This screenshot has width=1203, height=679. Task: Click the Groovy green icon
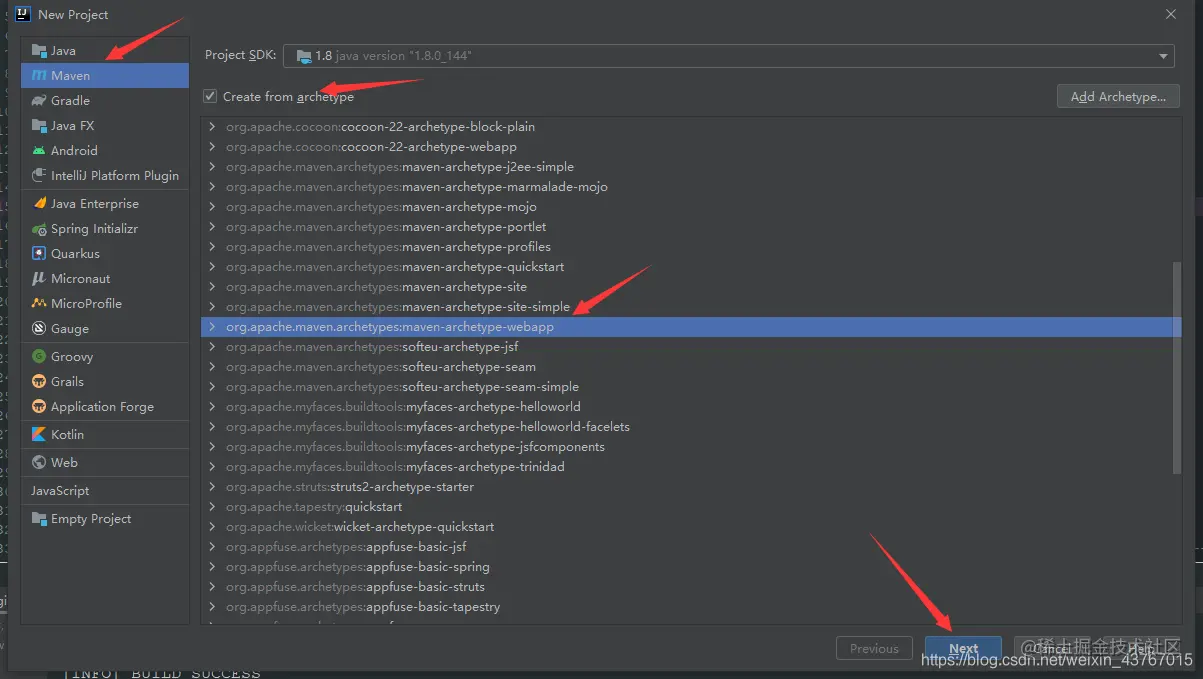pyautogui.click(x=39, y=357)
